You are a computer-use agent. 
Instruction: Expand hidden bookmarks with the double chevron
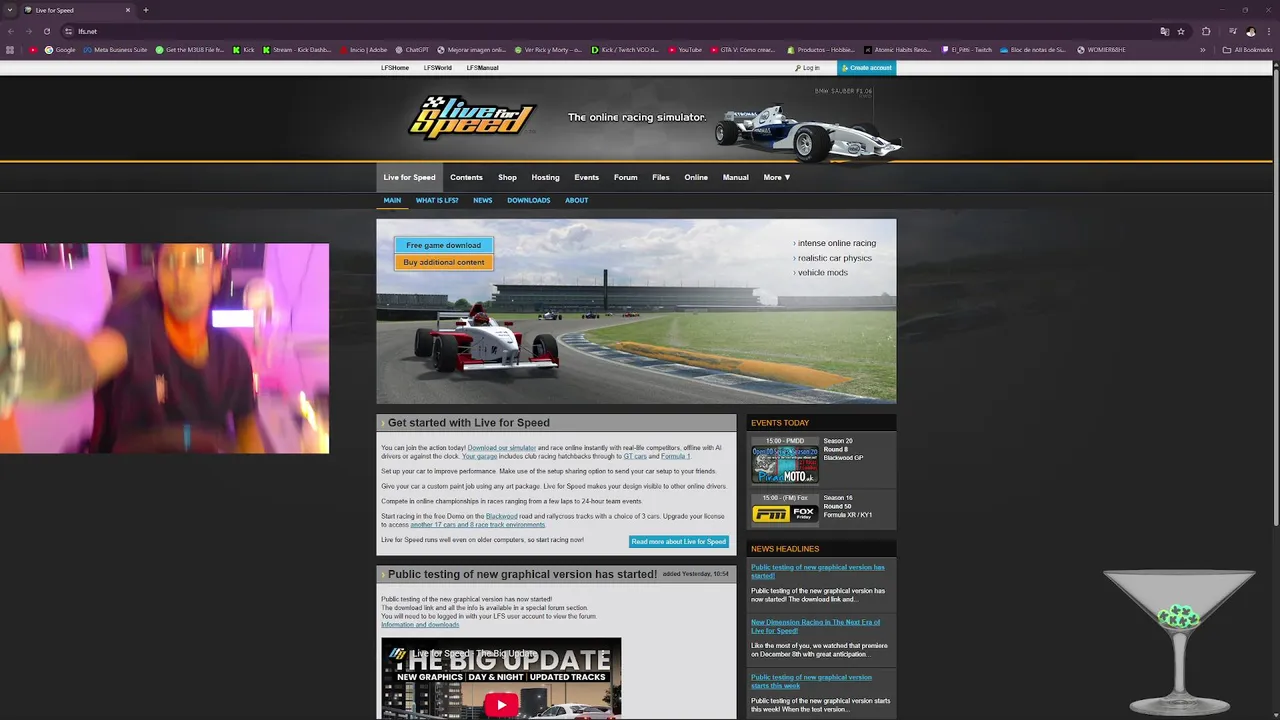click(1203, 49)
